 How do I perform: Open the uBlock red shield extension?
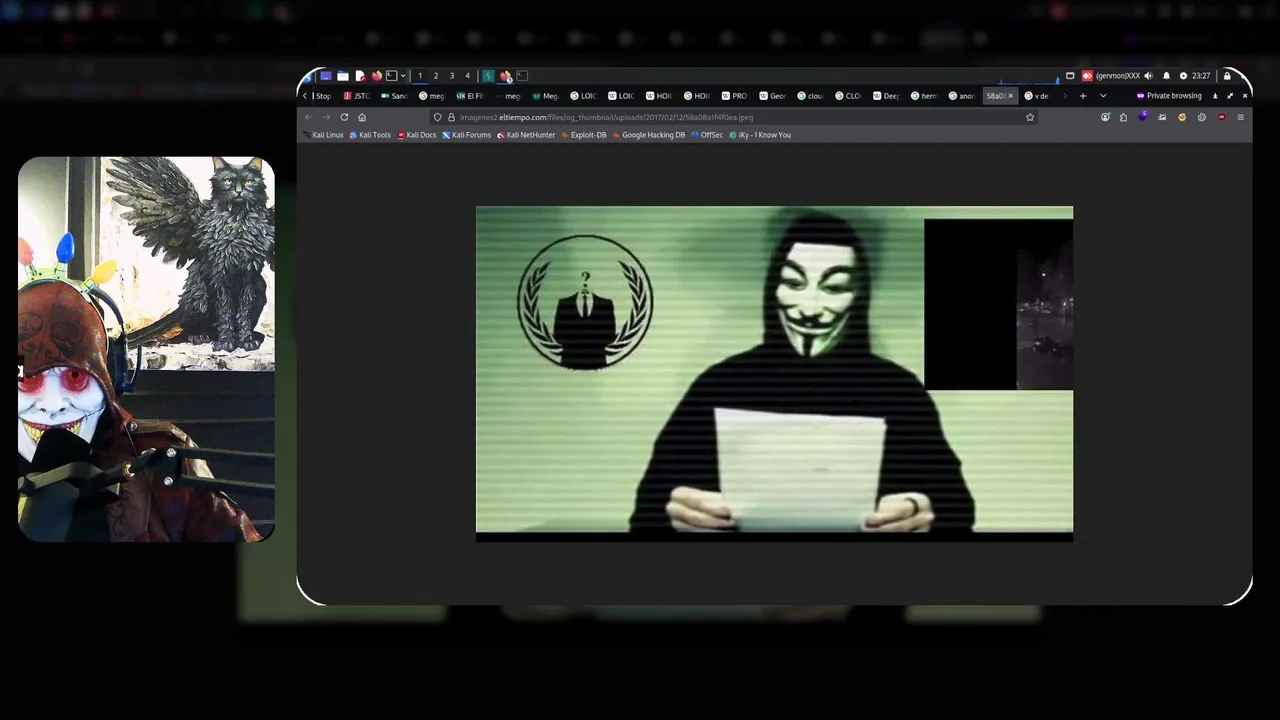click(x=1222, y=117)
